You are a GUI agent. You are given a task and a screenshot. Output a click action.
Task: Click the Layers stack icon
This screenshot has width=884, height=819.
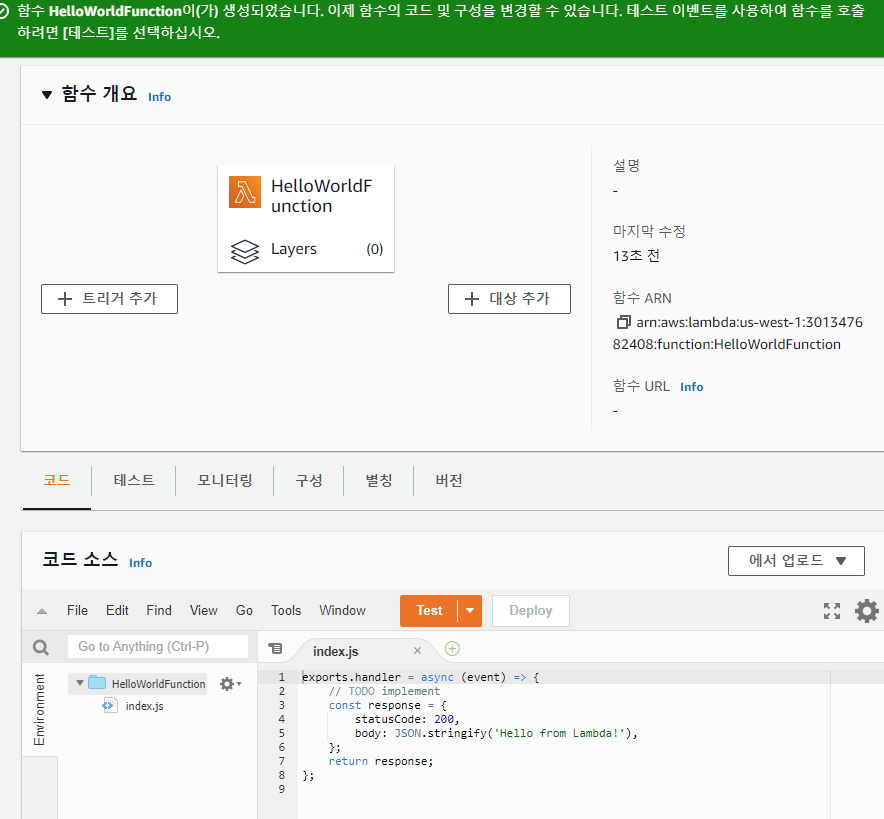[x=245, y=251]
